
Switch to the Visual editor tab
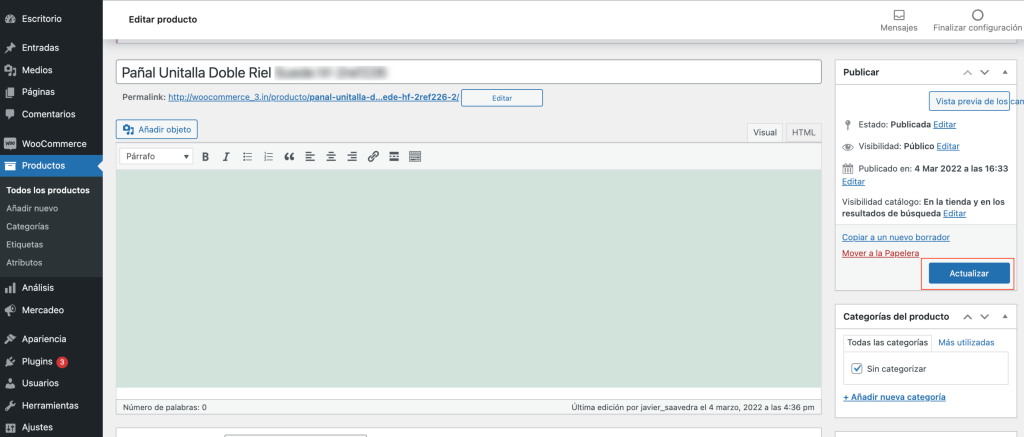pyautogui.click(x=765, y=133)
